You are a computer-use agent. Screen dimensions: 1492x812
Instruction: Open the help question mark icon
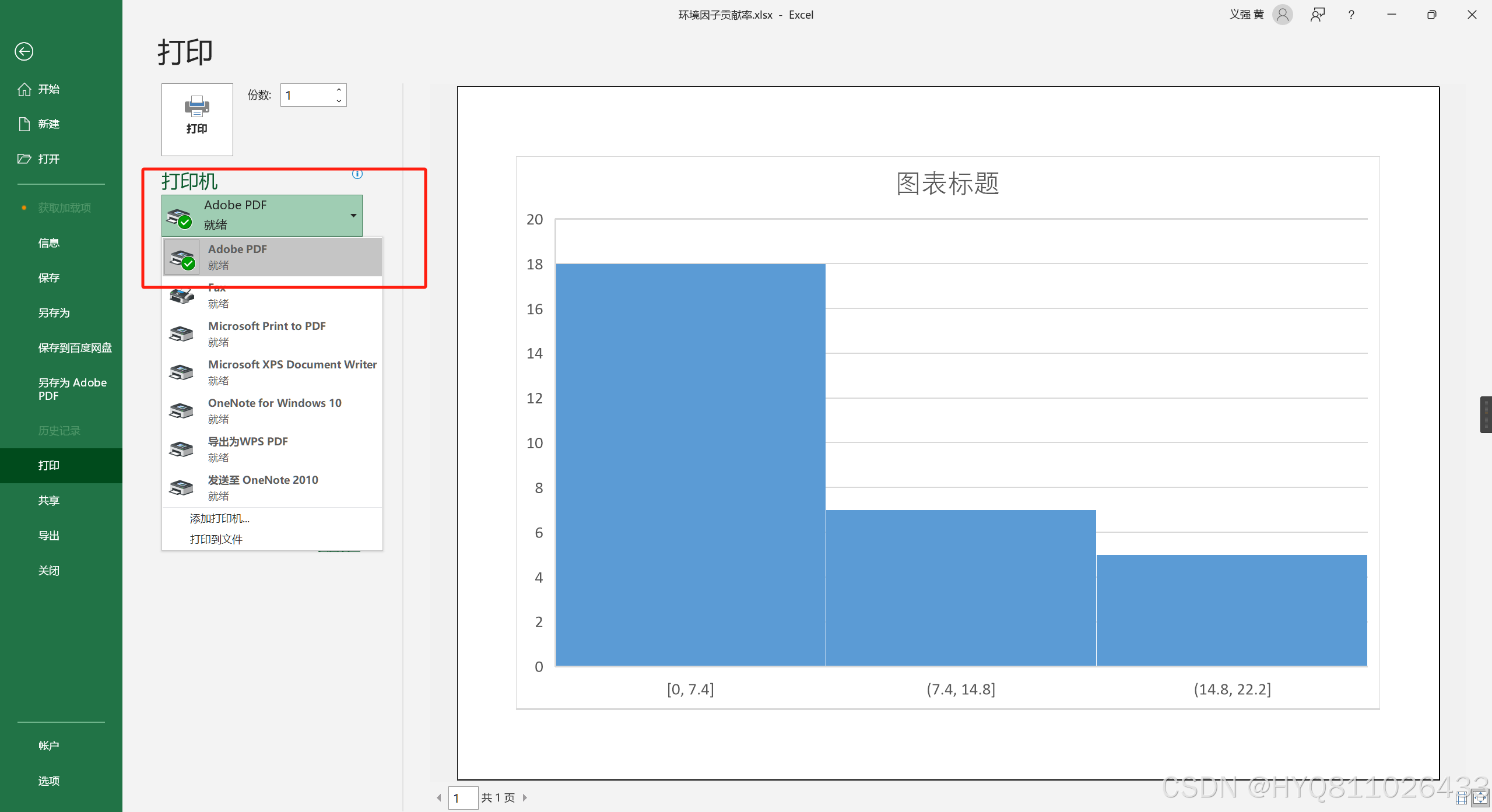(x=1351, y=15)
